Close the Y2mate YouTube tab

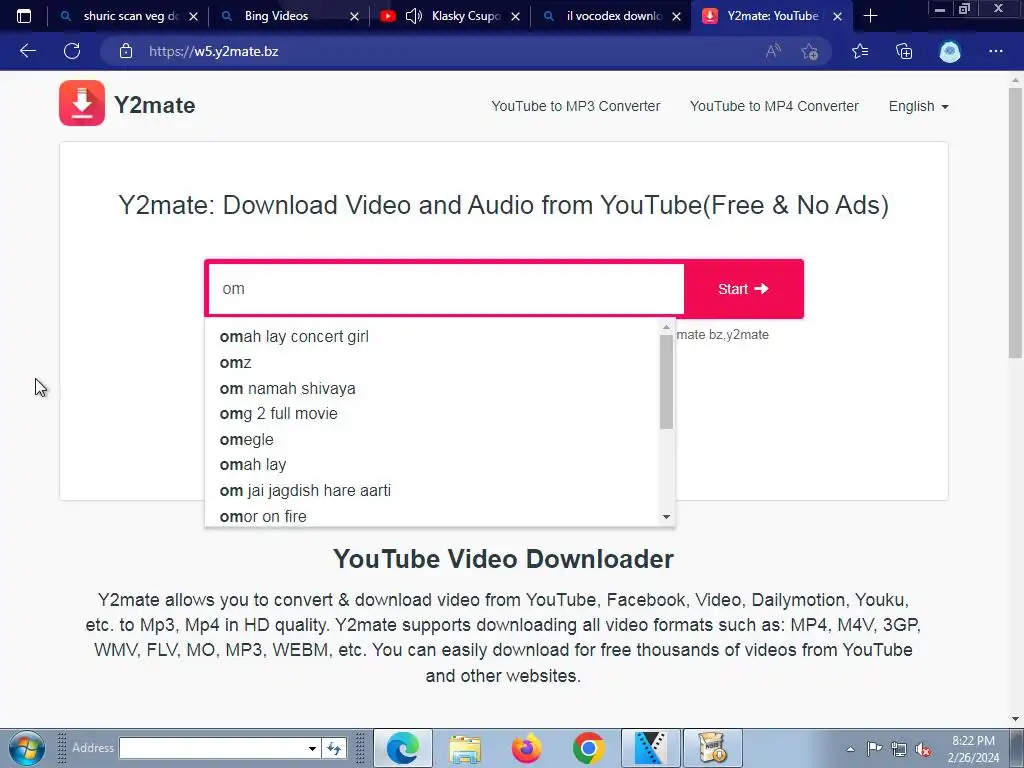pyautogui.click(x=837, y=16)
